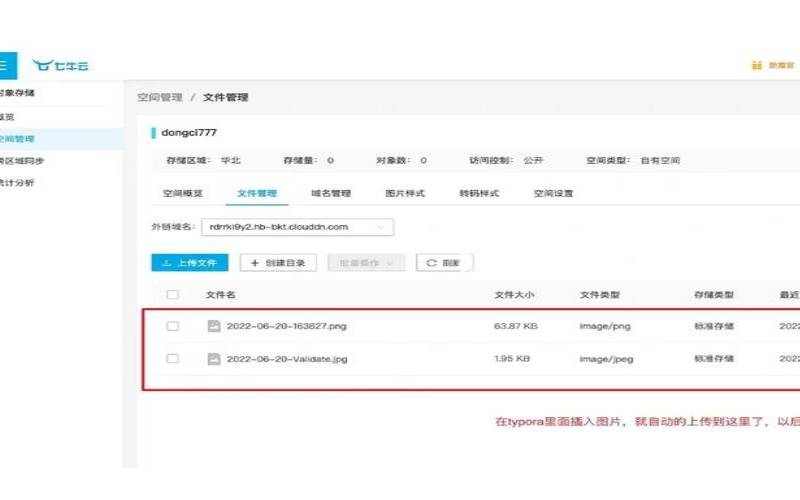Switch to the 空间设置 tab
Viewport: 800px width, 500px height.
(553, 193)
